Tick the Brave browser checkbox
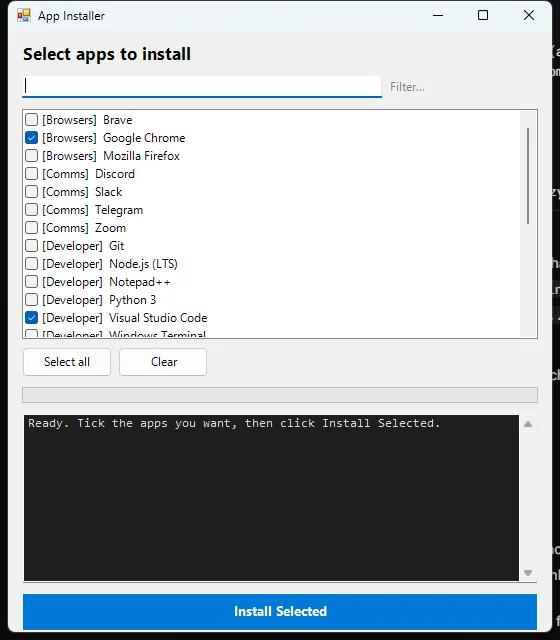The width and height of the screenshot is (560, 640). [31, 120]
